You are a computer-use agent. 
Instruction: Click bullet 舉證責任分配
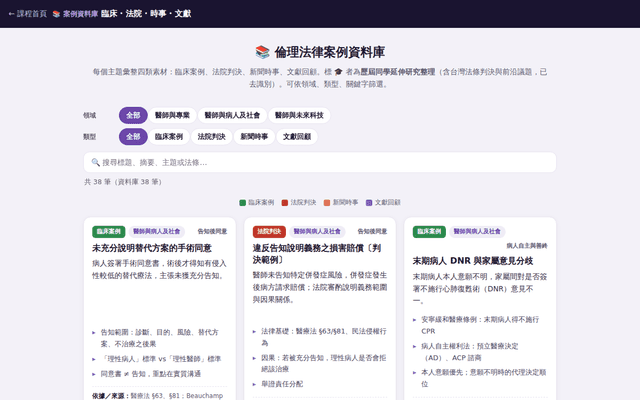pos(282,384)
